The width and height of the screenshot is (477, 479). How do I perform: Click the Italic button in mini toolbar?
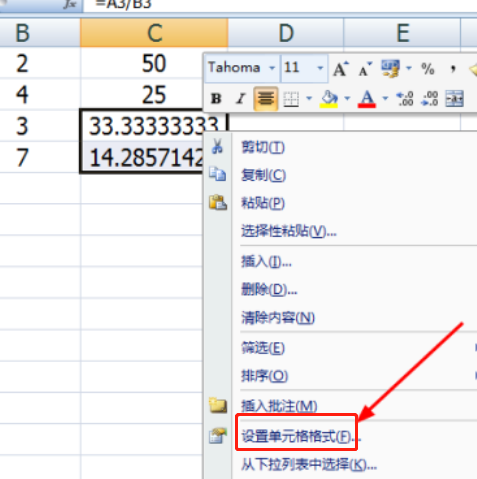coord(240,99)
